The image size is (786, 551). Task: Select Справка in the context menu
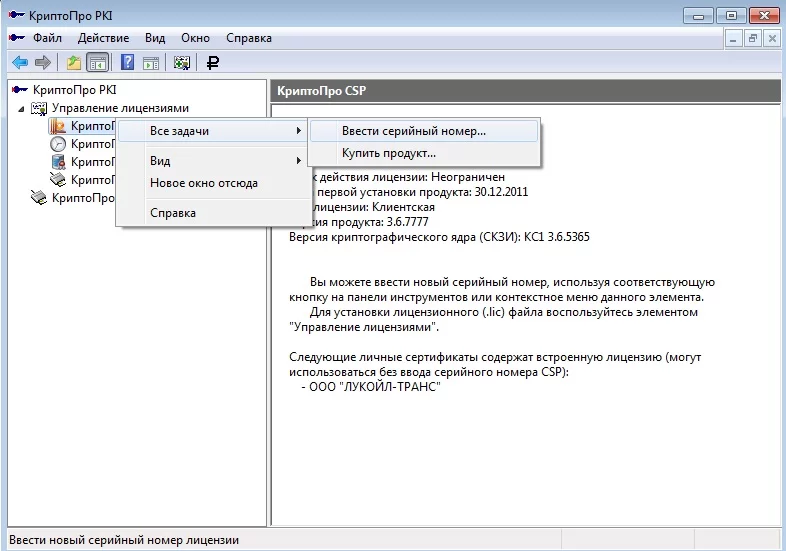pyautogui.click(x=213, y=213)
